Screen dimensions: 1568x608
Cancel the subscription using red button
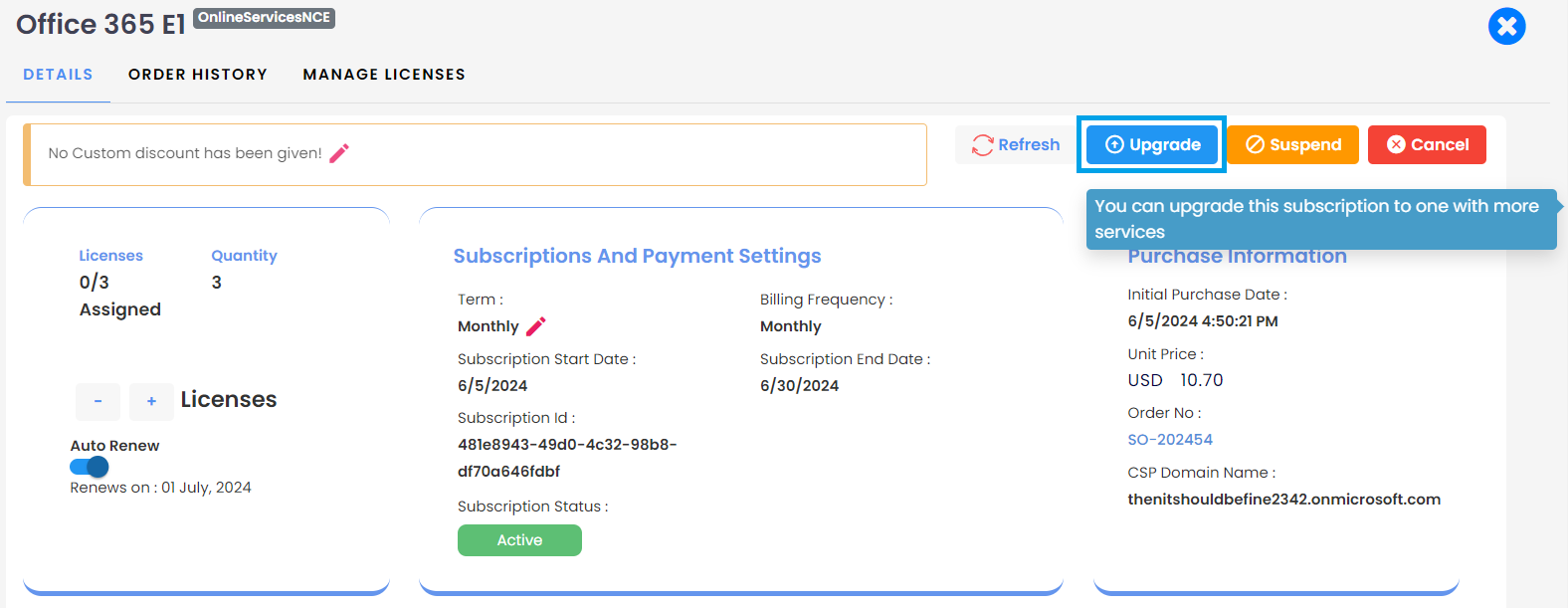1427,144
